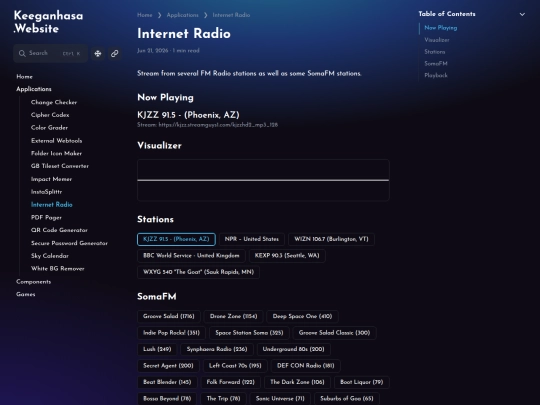This screenshot has width=540, height=405.
Task: Click the breadcrumb chevron after Home
Action: (159, 15)
